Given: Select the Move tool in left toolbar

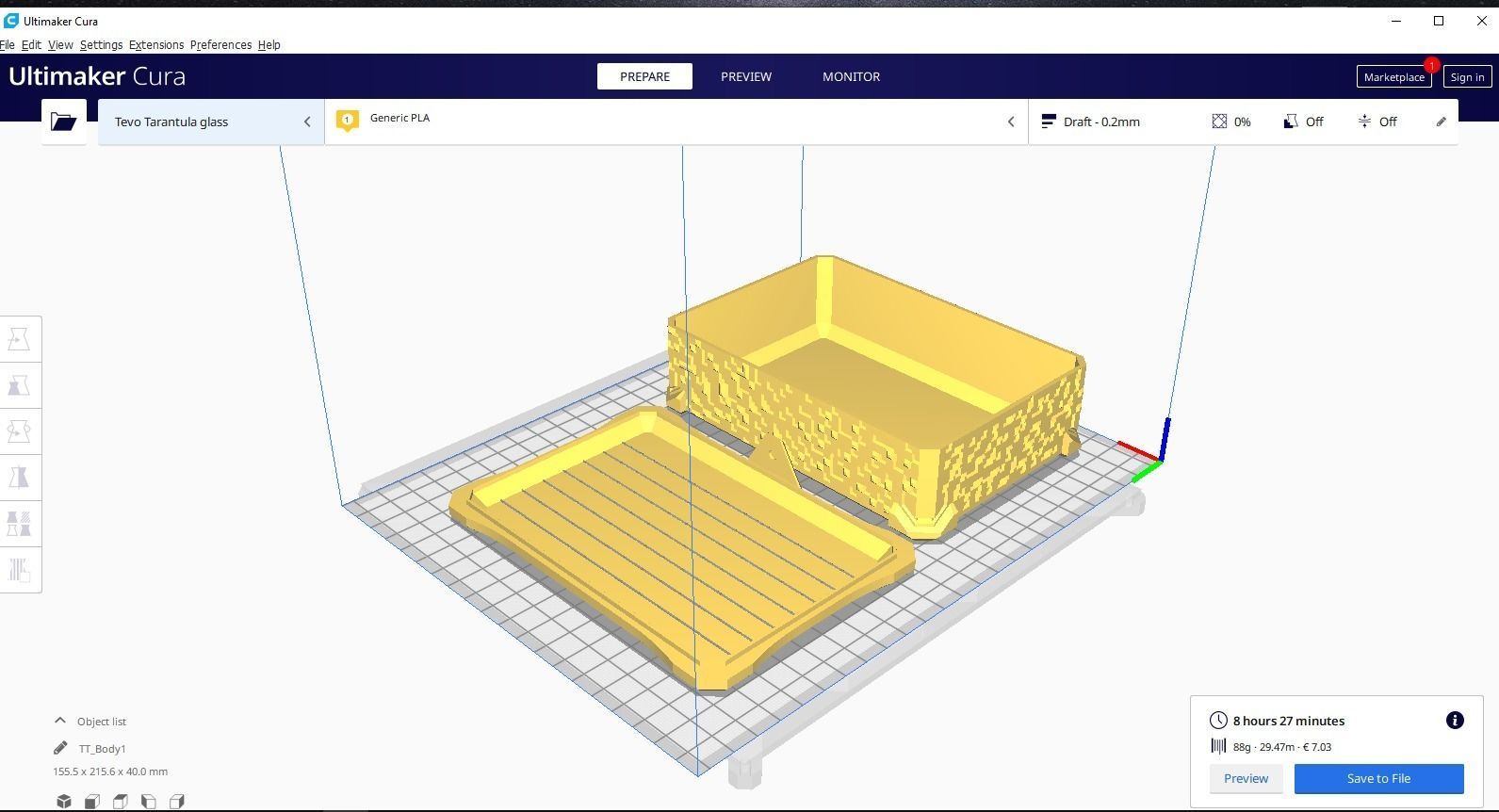Looking at the screenshot, I should [x=19, y=339].
